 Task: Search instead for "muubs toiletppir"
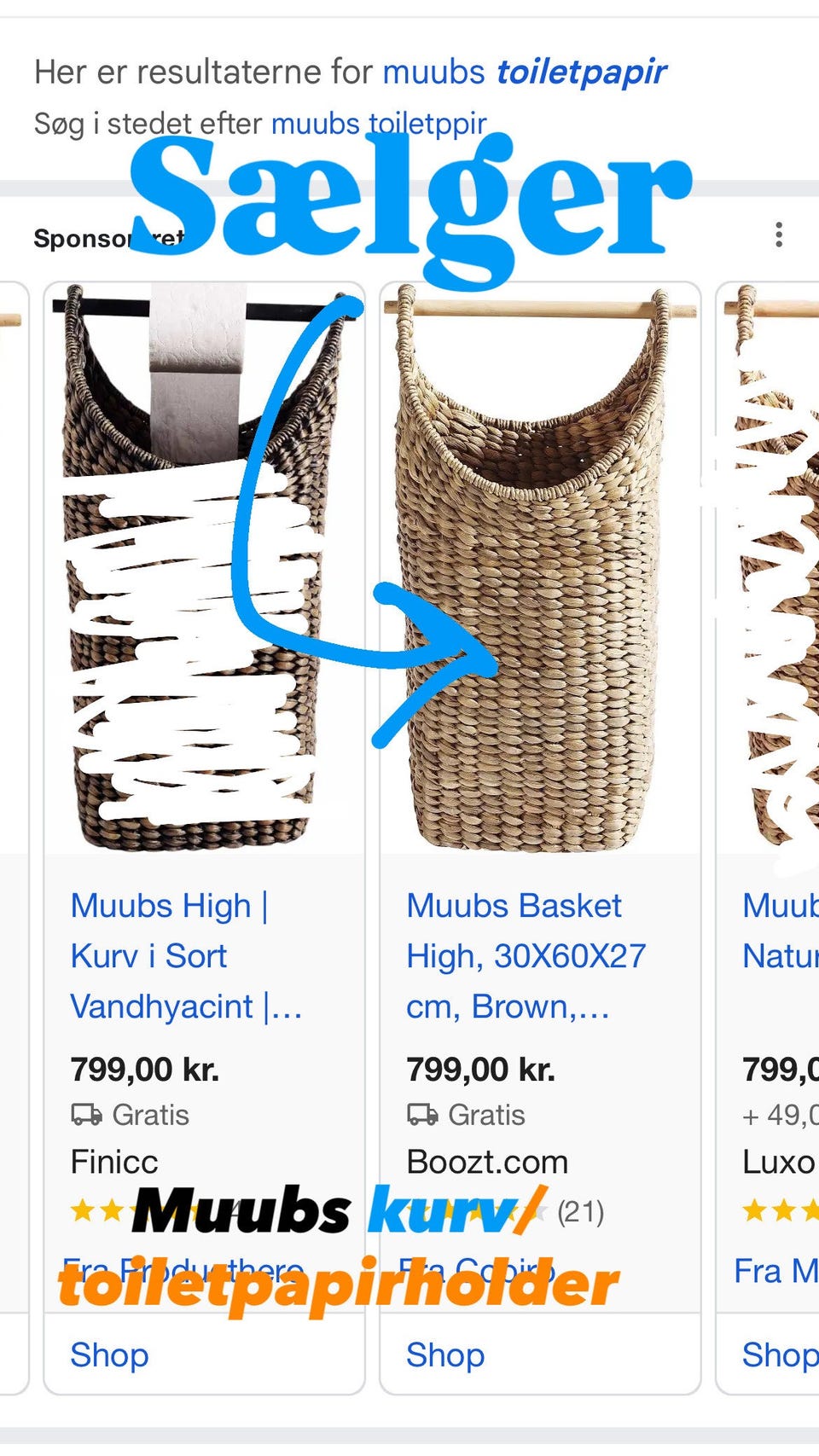[x=379, y=124]
